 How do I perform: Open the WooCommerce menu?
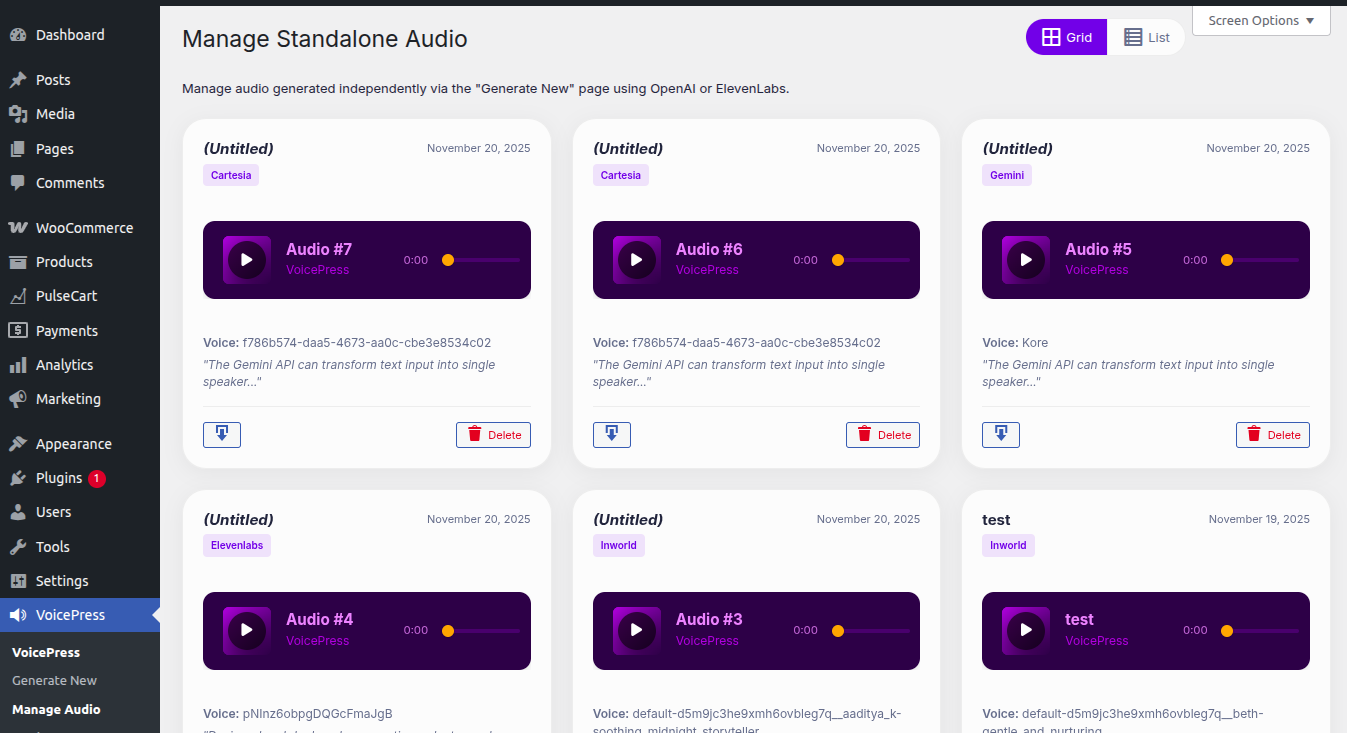click(84, 228)
